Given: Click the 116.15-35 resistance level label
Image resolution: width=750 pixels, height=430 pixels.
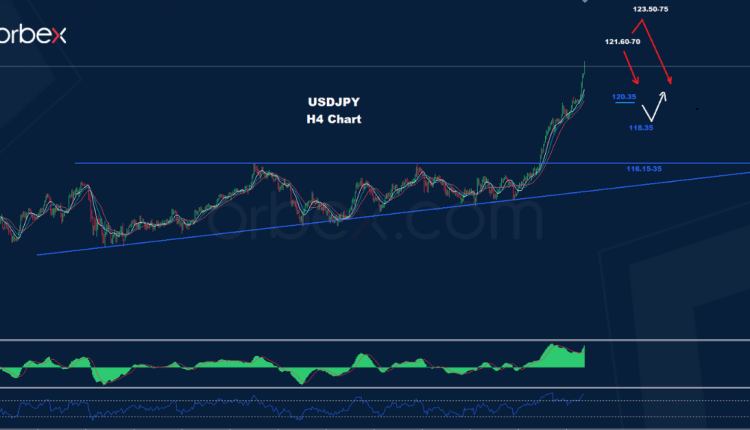Looking at the screenshot, I should [644, 169].
